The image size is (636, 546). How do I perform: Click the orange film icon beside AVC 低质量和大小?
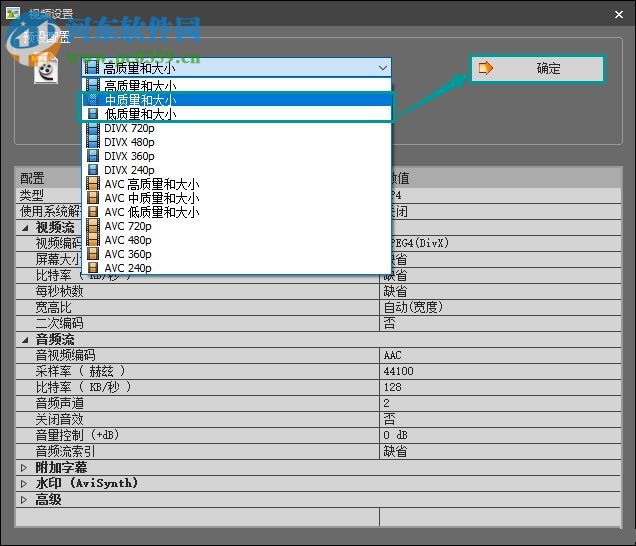(x=93, y=212)
